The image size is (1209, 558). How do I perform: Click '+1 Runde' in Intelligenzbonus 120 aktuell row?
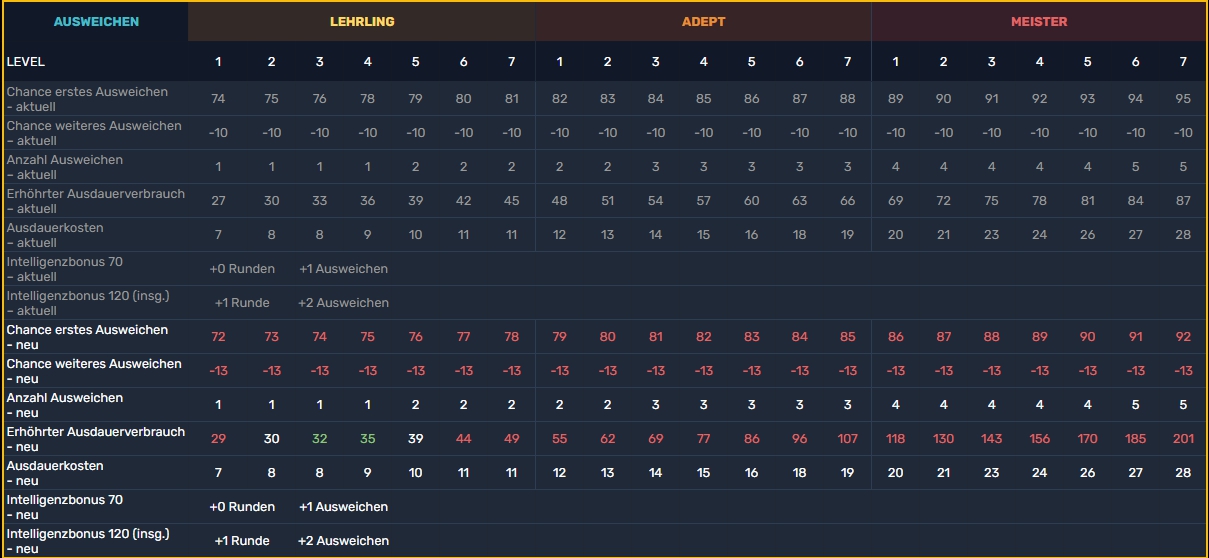pos(242,302)
